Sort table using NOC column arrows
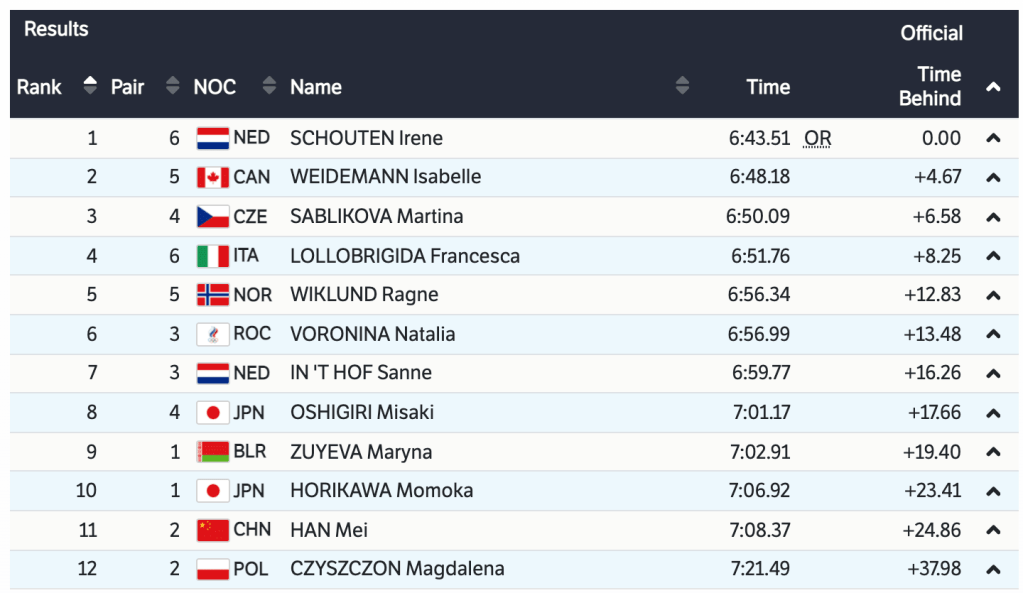1023x593 pixels. [268, 87]
